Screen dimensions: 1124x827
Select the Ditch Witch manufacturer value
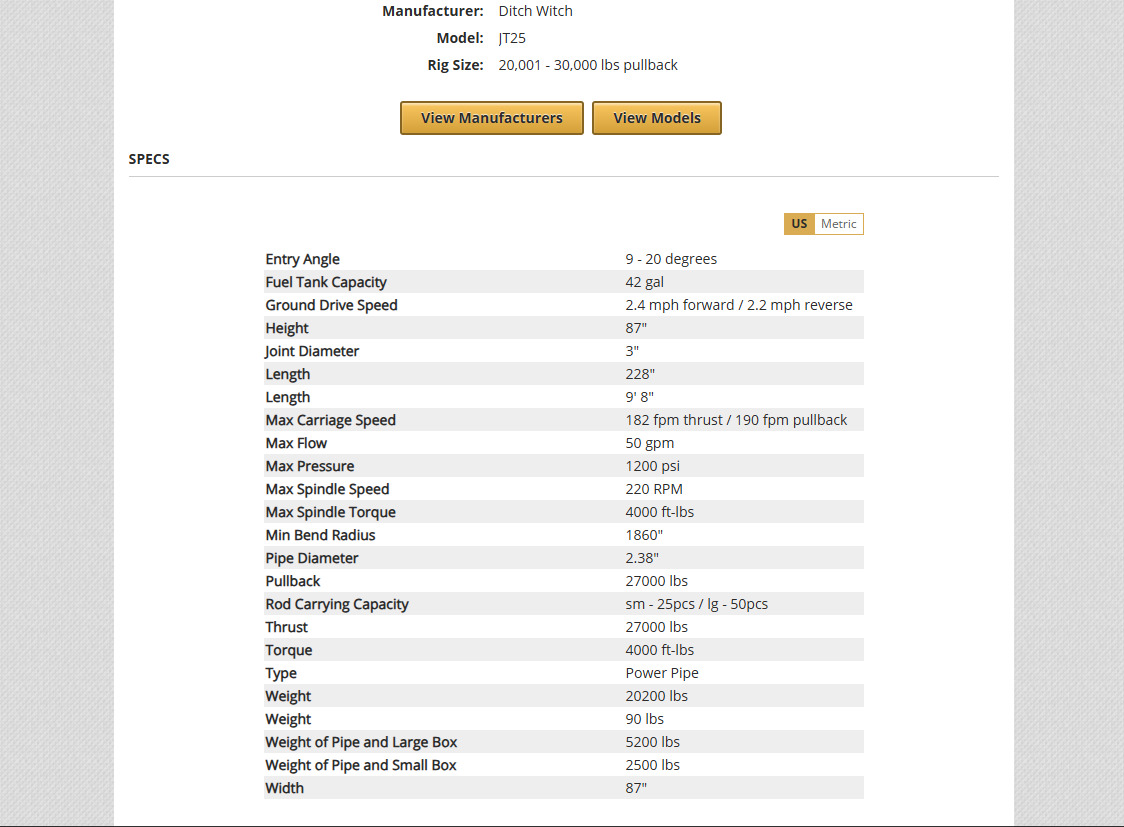pos(535,11)
